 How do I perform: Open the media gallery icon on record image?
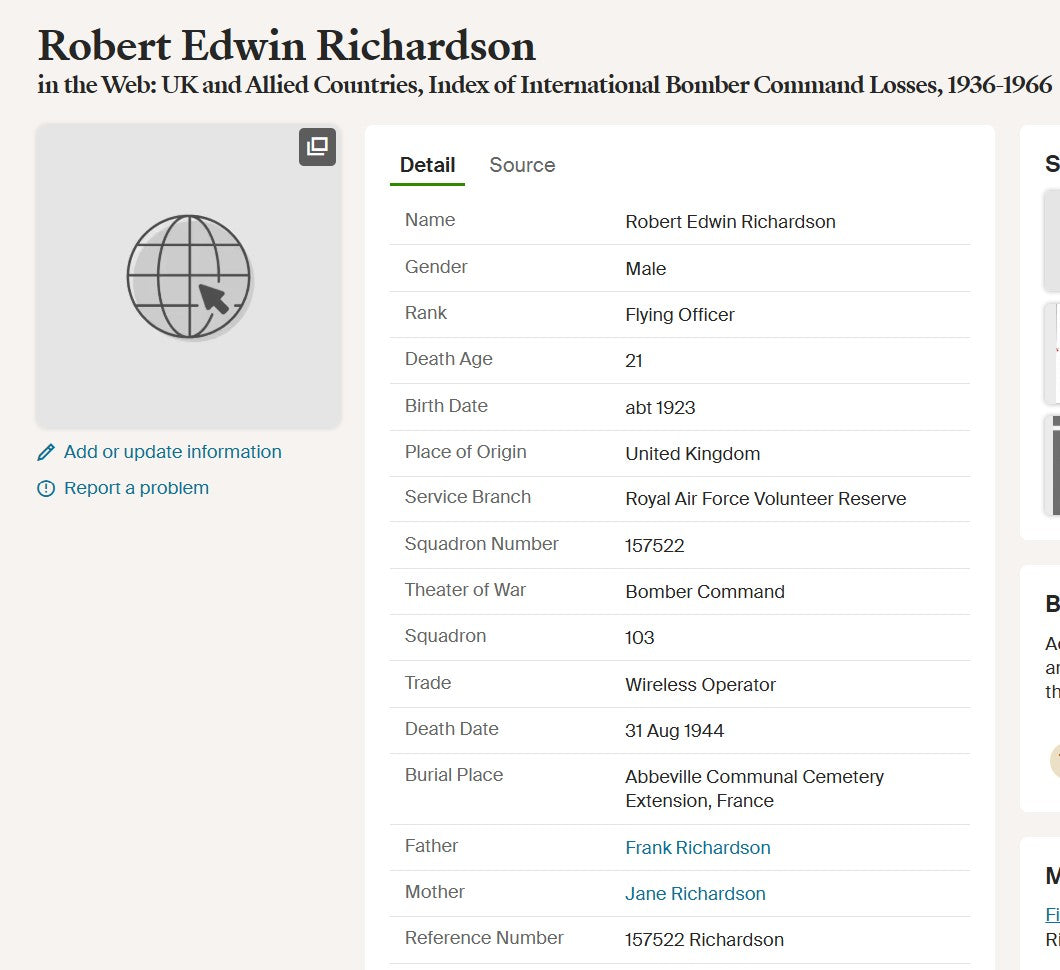(317, 147)
